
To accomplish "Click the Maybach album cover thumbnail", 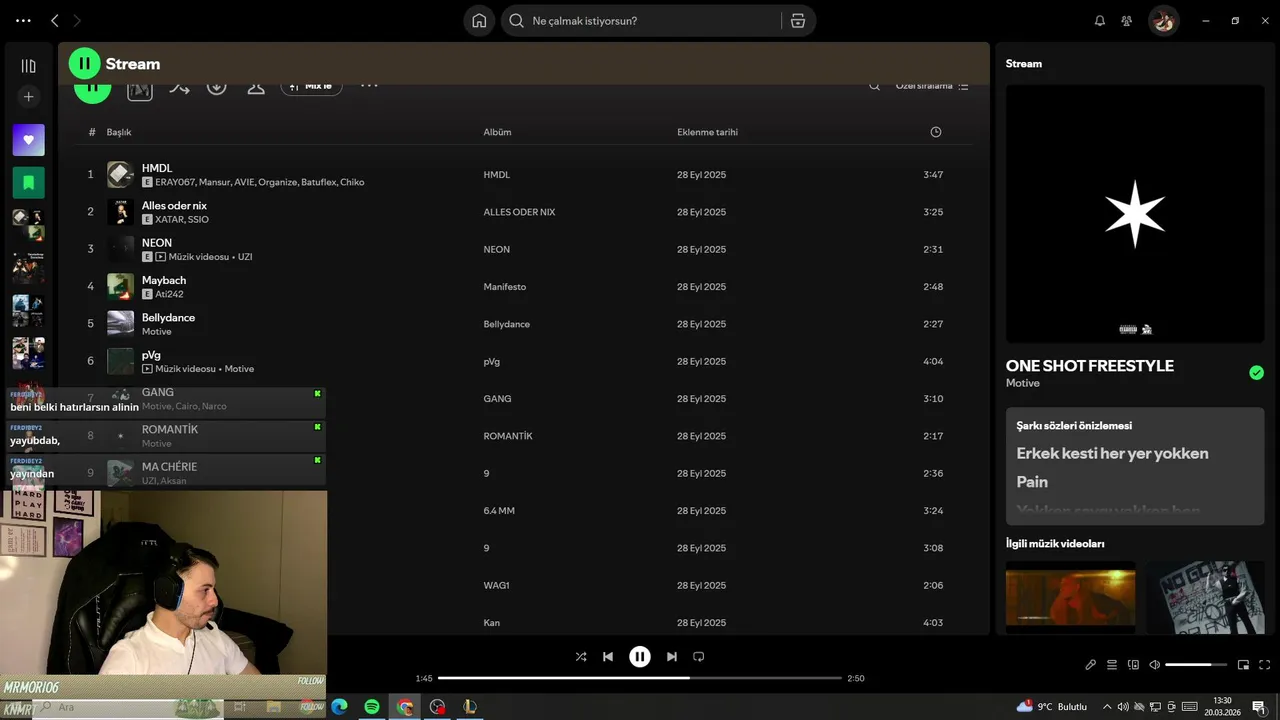I will [x=120, y=286].
